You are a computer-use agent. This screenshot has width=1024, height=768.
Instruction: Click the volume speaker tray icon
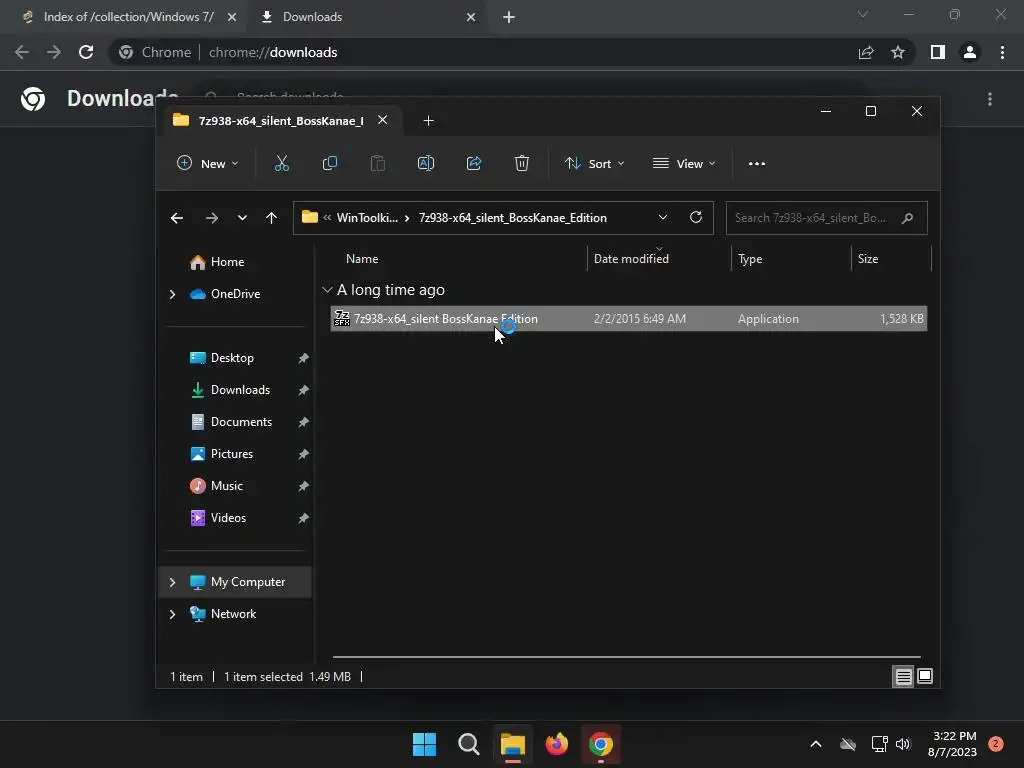(903, 744)
